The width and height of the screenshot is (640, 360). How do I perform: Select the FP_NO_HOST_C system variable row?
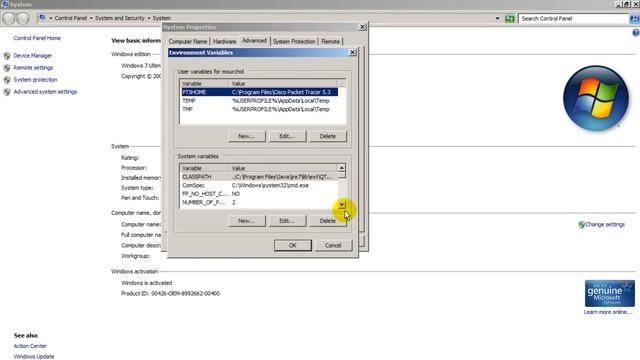pyautogui.click(x=259, y=194)
